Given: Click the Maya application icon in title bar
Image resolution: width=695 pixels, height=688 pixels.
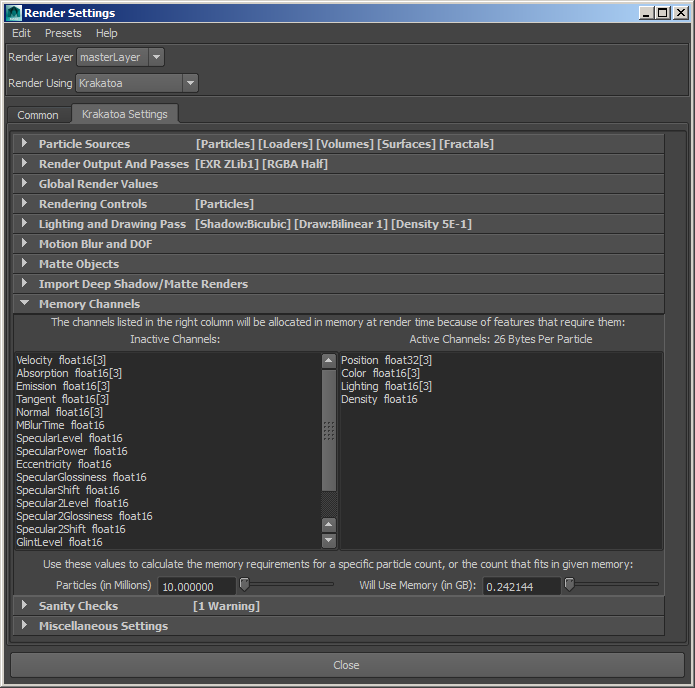Looking at the screenshot, I should [x=13, y=13].
